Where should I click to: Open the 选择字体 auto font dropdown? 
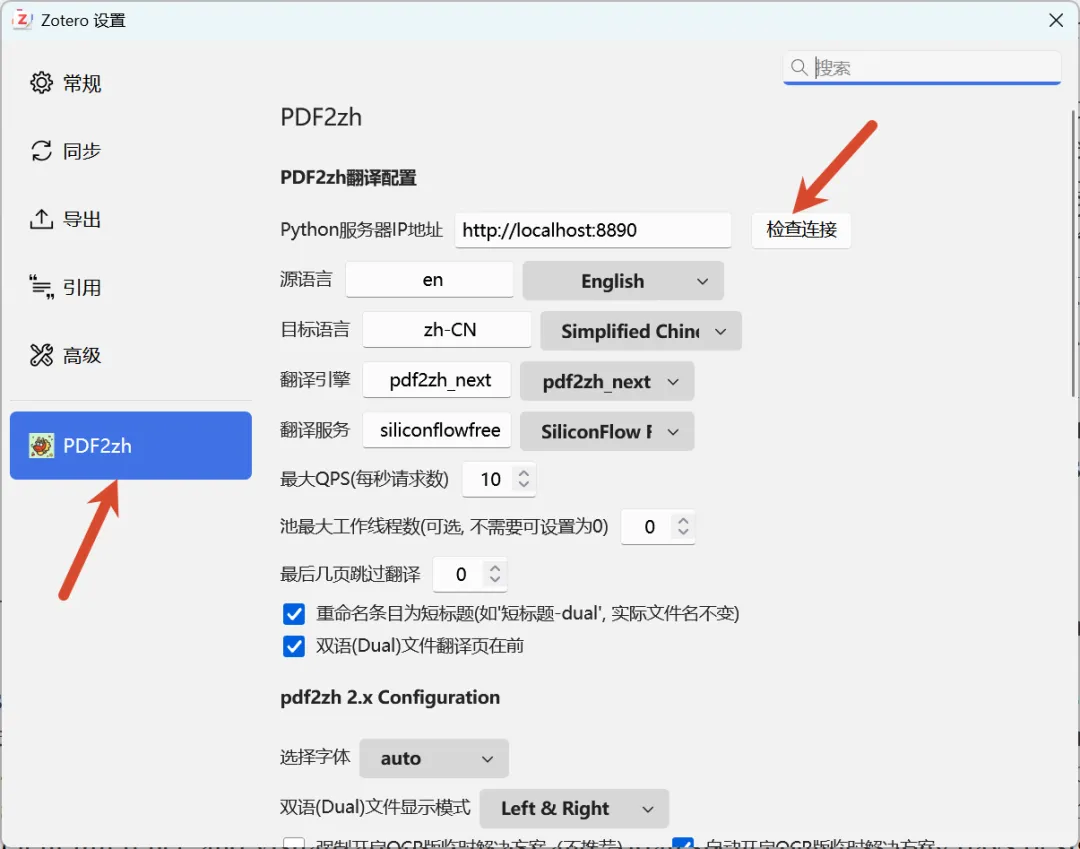coord(434,758)
